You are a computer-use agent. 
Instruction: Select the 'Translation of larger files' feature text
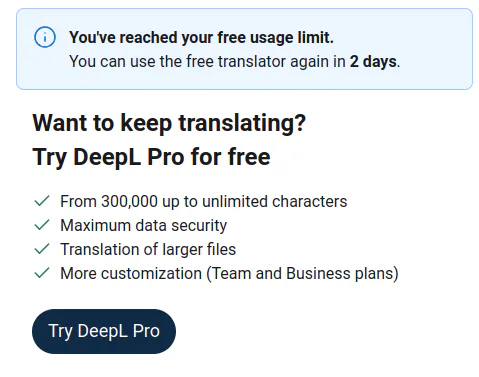click(x=148, y=250)
